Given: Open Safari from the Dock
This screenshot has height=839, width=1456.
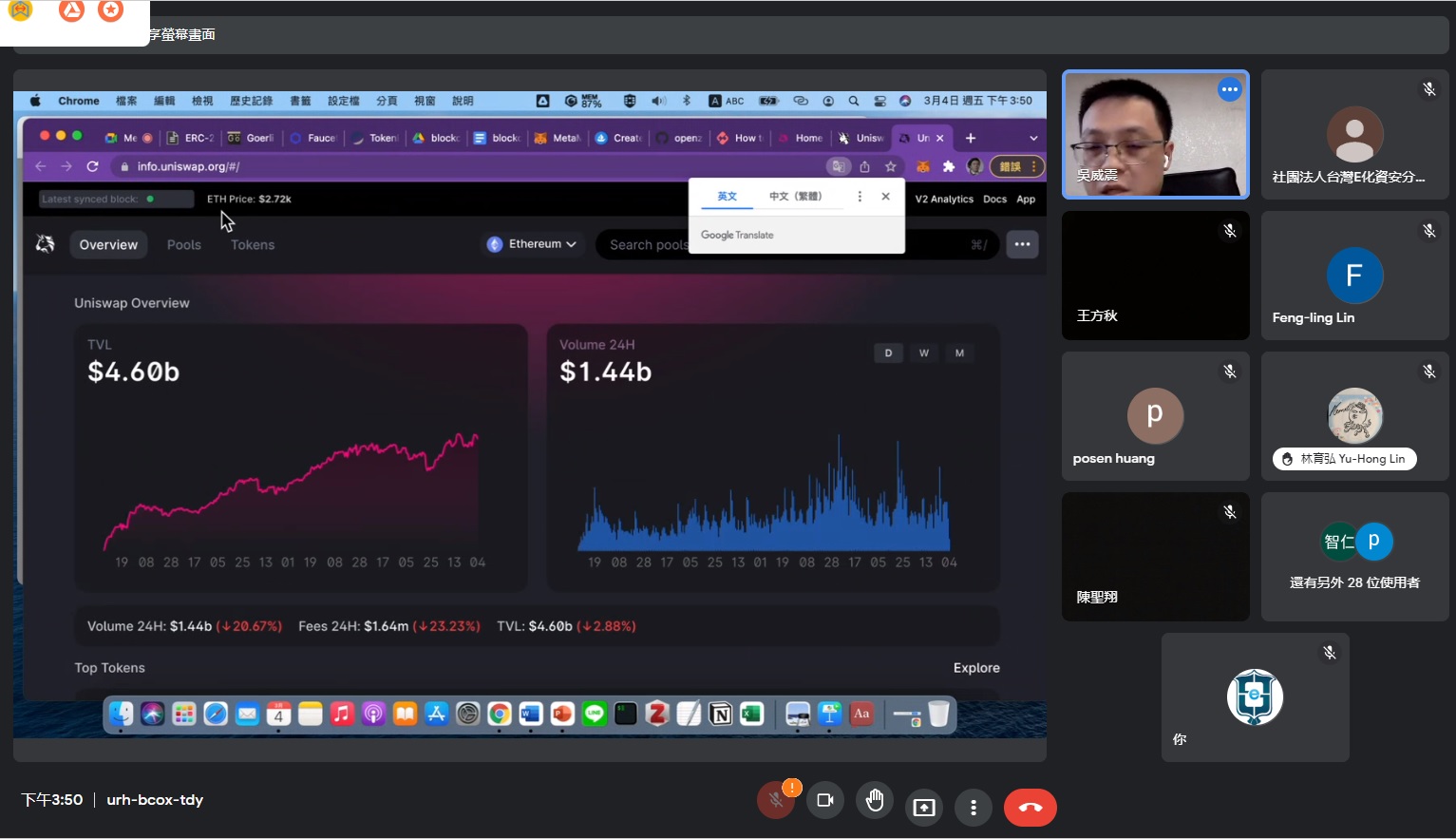Looking at the screenshot, I should pos(216,714).
